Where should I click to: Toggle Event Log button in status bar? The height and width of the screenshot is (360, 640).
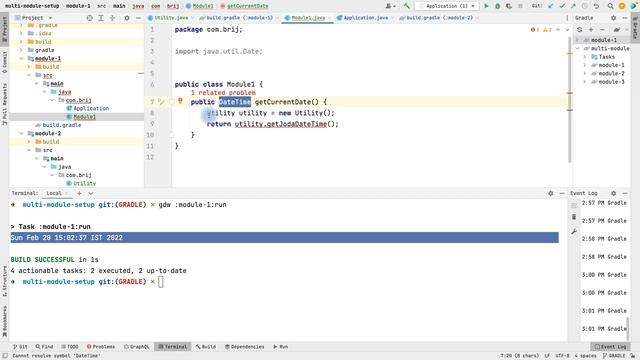pos(610,347)
